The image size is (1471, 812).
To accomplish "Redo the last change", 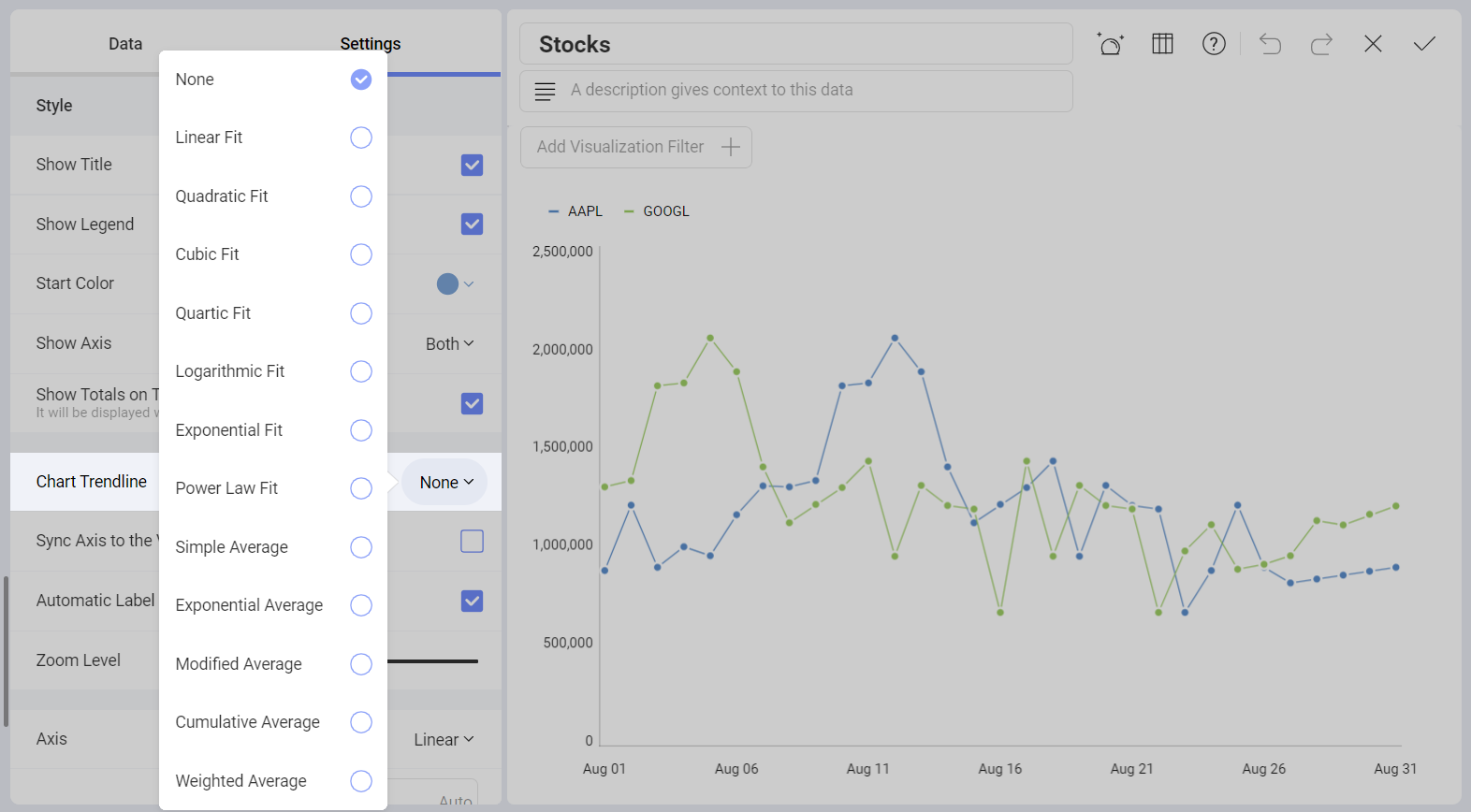I will point(1321,44).
